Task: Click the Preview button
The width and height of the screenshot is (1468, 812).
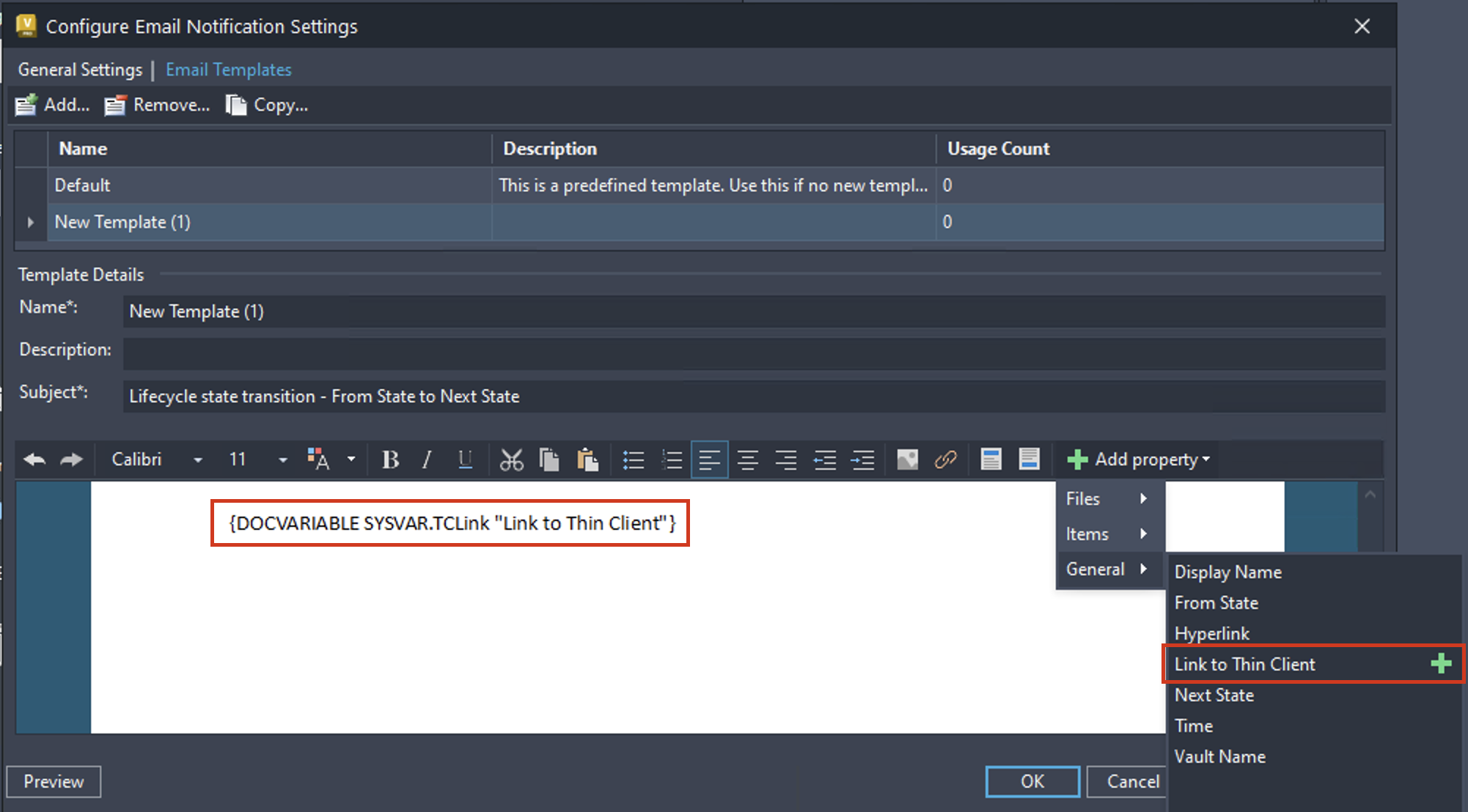Action: (54, 781)
